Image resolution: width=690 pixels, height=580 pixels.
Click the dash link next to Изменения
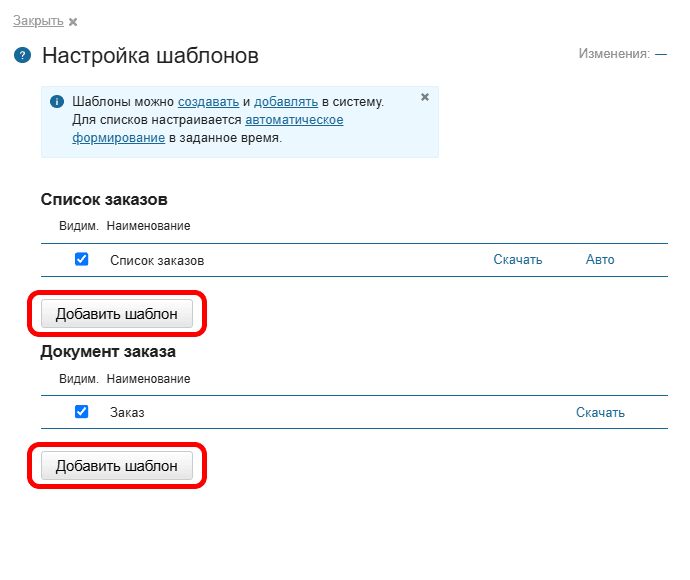(660, 53)
